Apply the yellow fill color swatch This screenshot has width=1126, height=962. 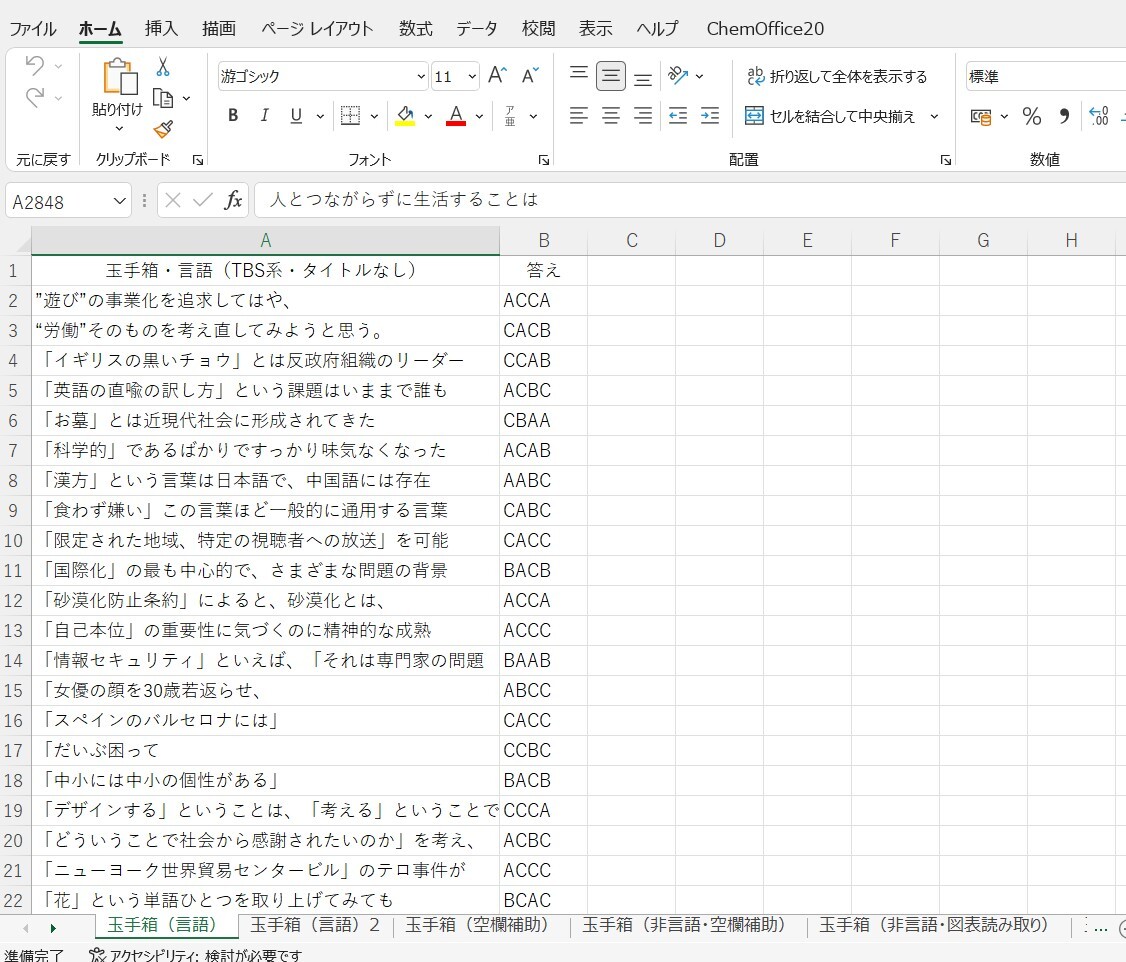(405, 116)
